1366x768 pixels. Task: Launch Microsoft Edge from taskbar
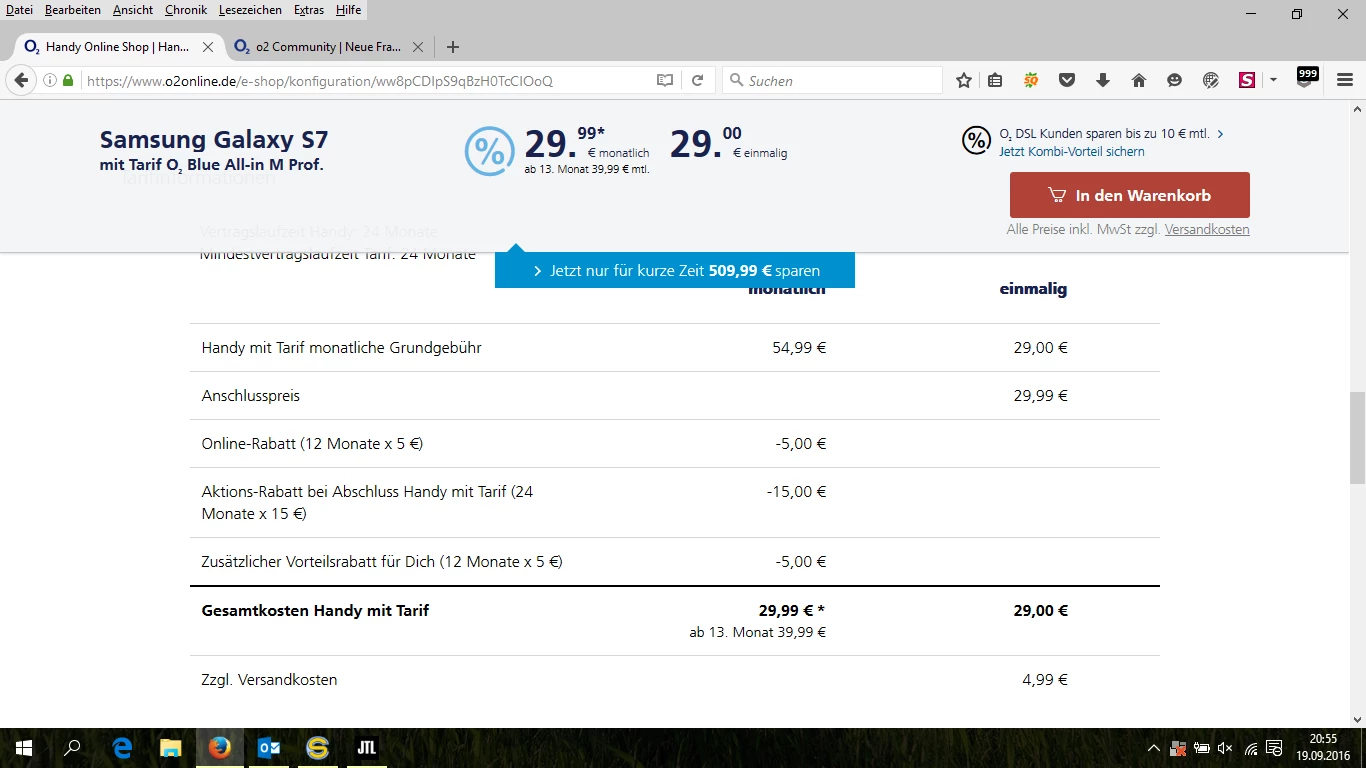[122, 748]
